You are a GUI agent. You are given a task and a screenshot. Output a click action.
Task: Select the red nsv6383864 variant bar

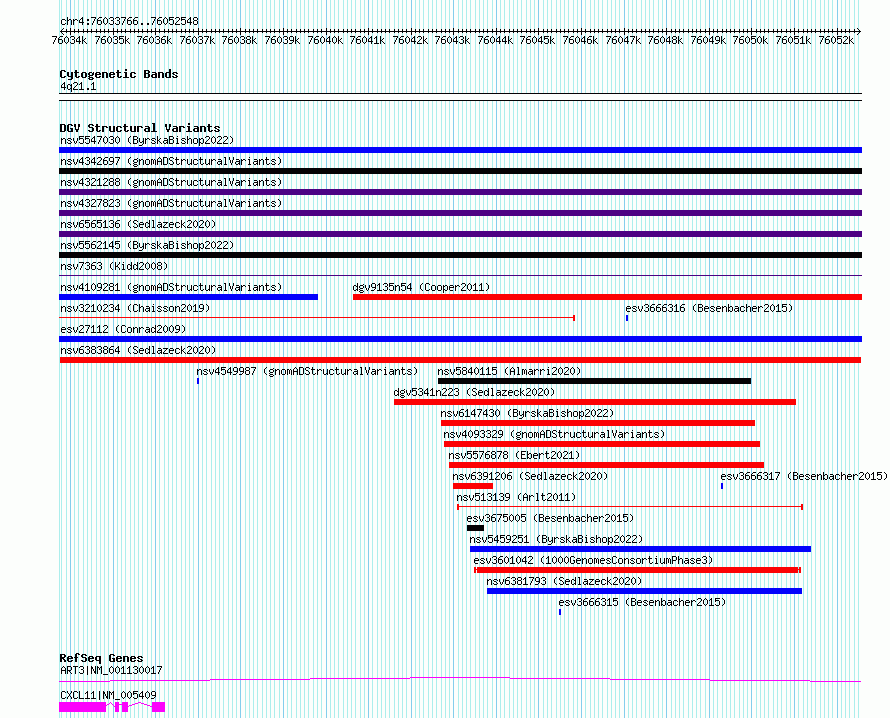tap(460, 360)
